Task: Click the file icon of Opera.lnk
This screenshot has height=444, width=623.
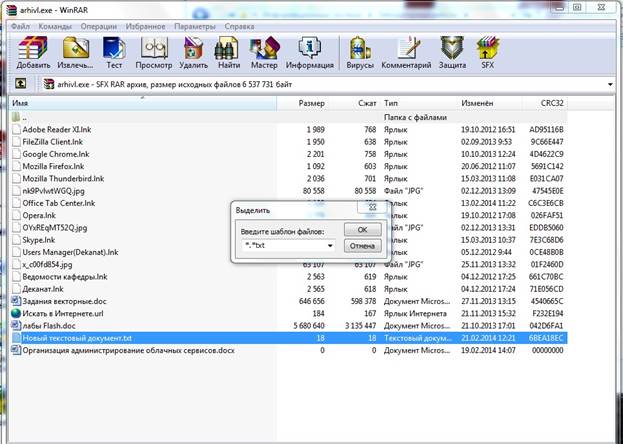Action: coord(16,215)
